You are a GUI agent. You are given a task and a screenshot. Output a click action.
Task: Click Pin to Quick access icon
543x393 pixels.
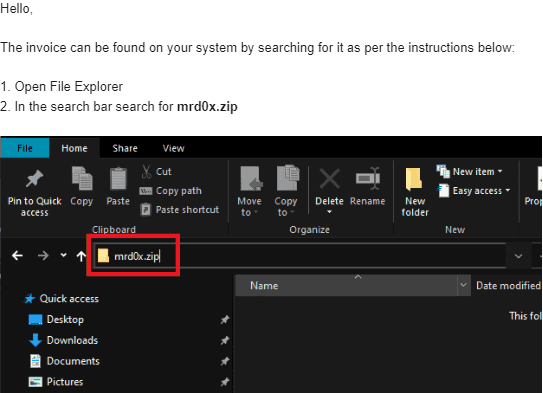pos(34,179)
